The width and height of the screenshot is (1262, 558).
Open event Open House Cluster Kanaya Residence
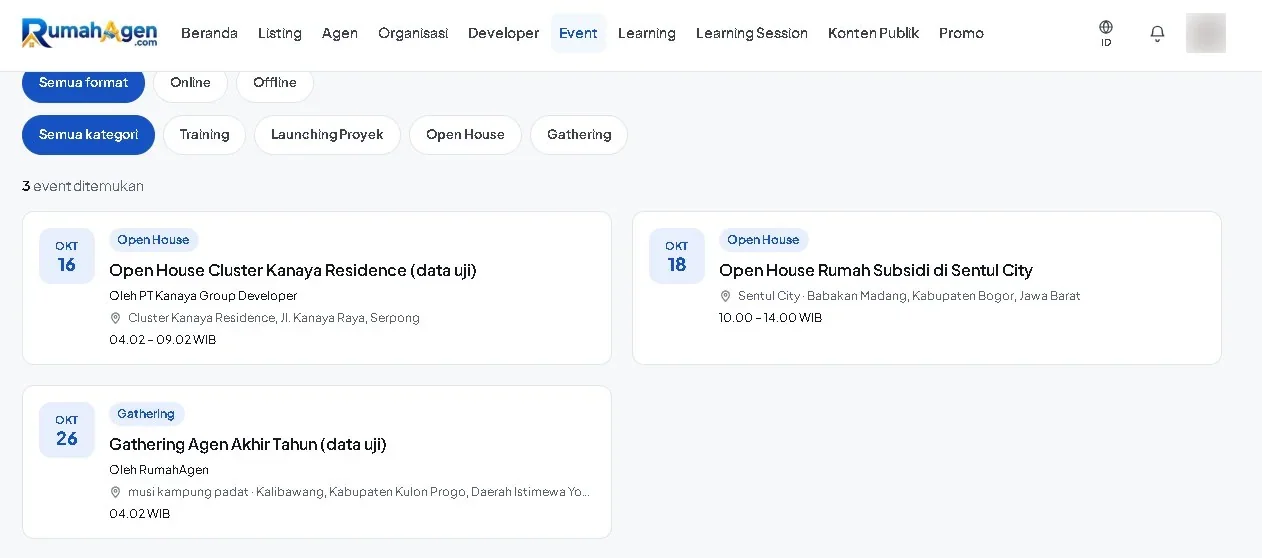(293, 270)
